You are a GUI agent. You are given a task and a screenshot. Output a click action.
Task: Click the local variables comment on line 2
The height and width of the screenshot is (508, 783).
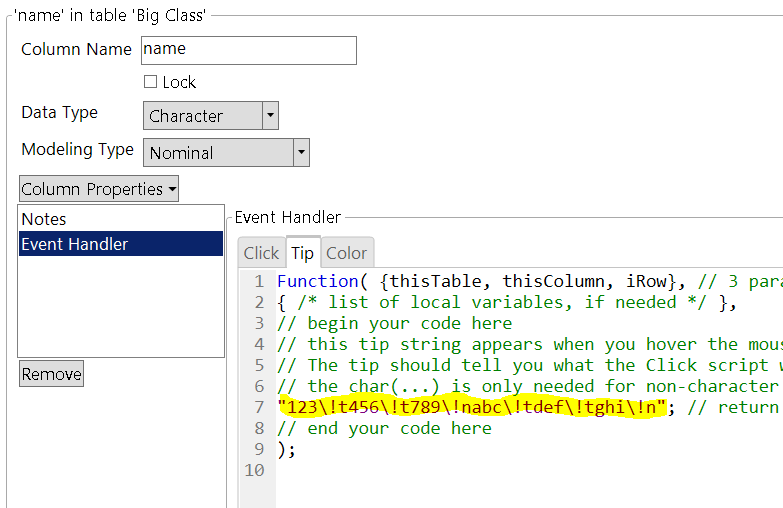coord(502,302)
